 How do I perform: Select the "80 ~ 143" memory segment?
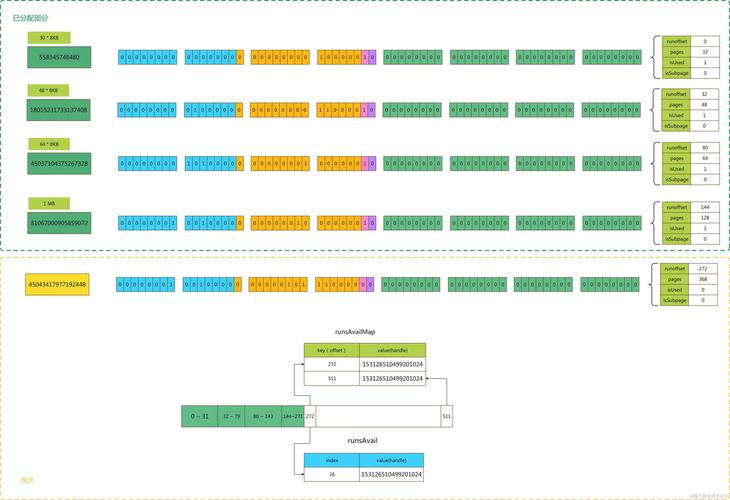point(264,415)
